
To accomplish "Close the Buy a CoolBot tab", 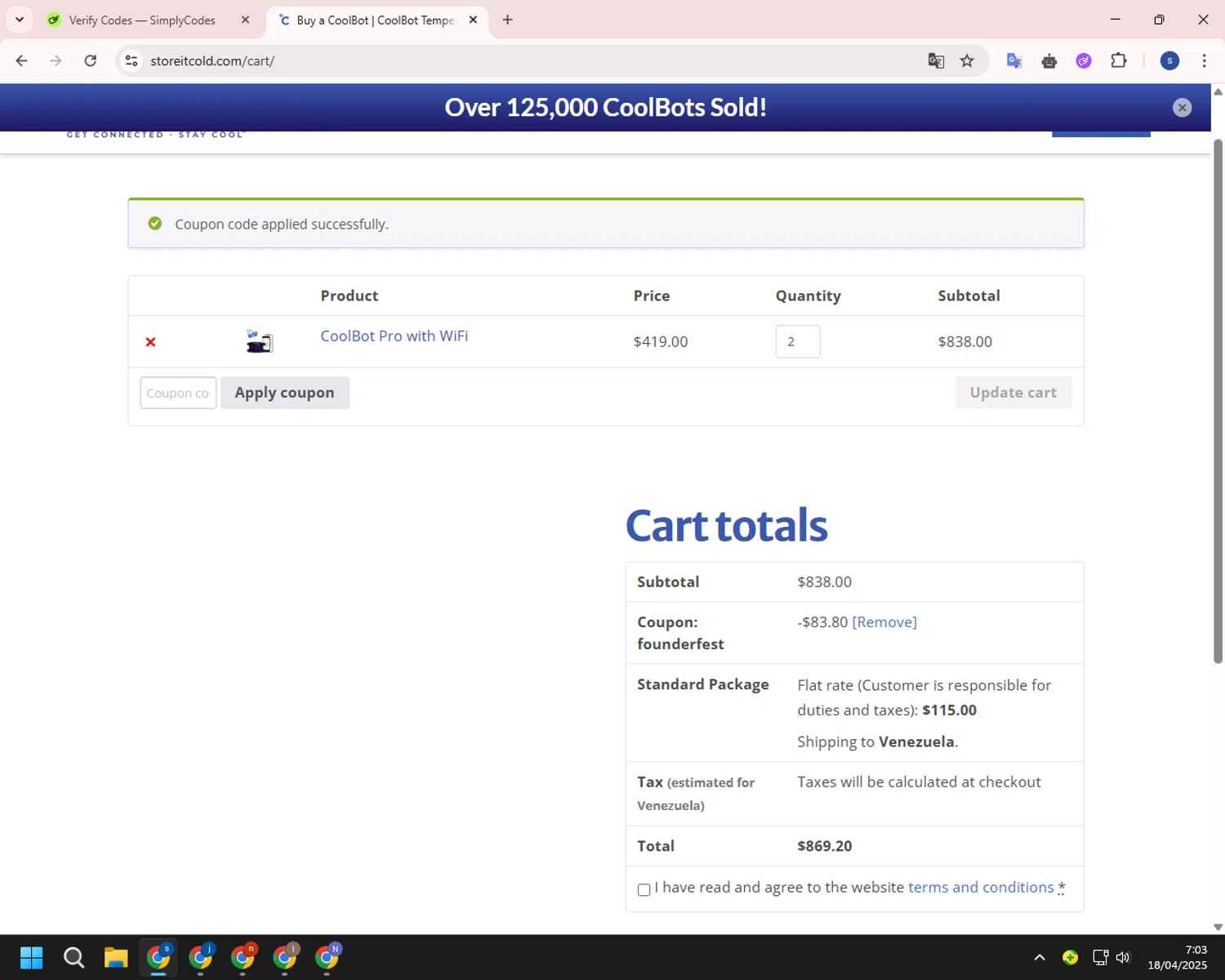I will [473, 20].
